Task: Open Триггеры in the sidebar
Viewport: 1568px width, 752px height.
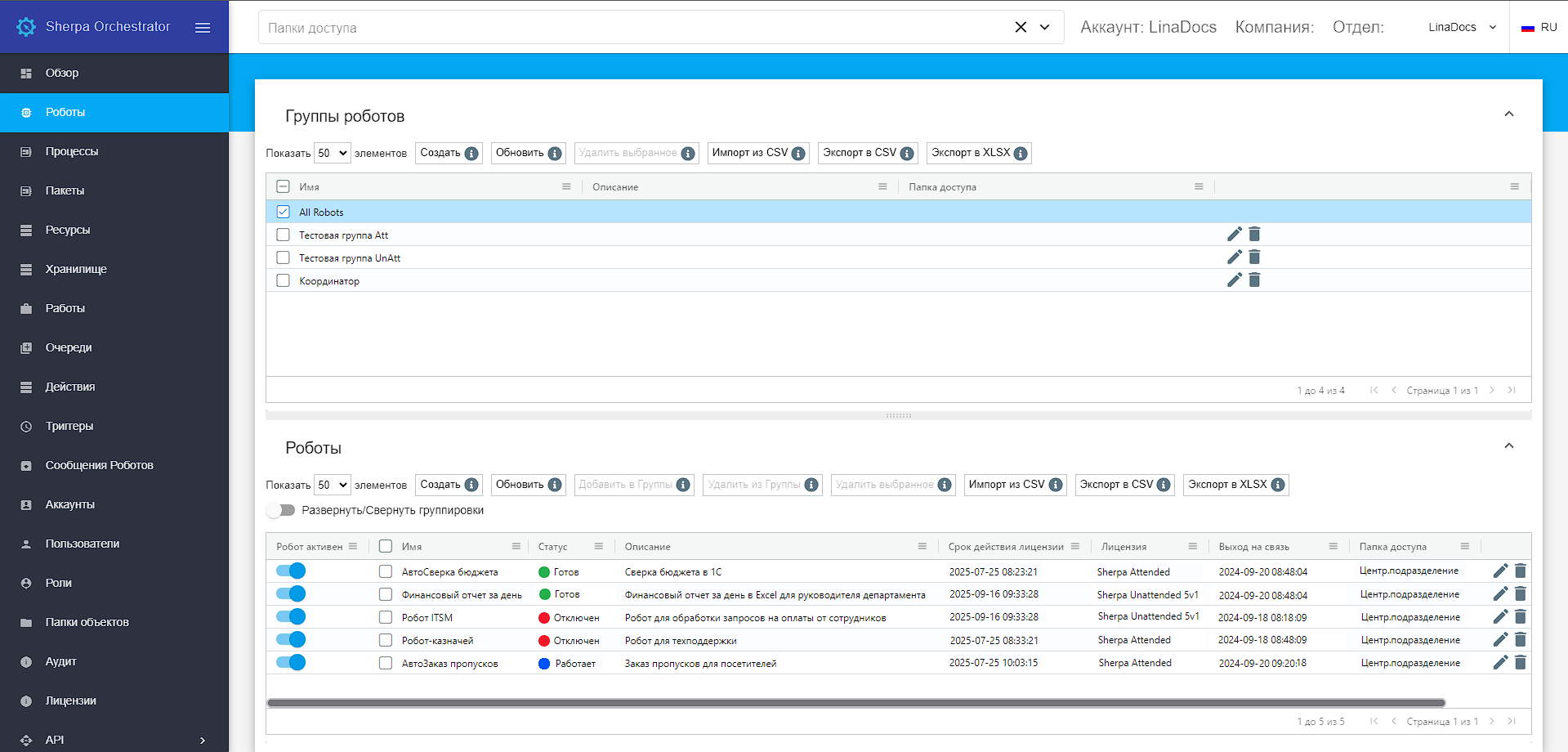Action: pos(69,426)
